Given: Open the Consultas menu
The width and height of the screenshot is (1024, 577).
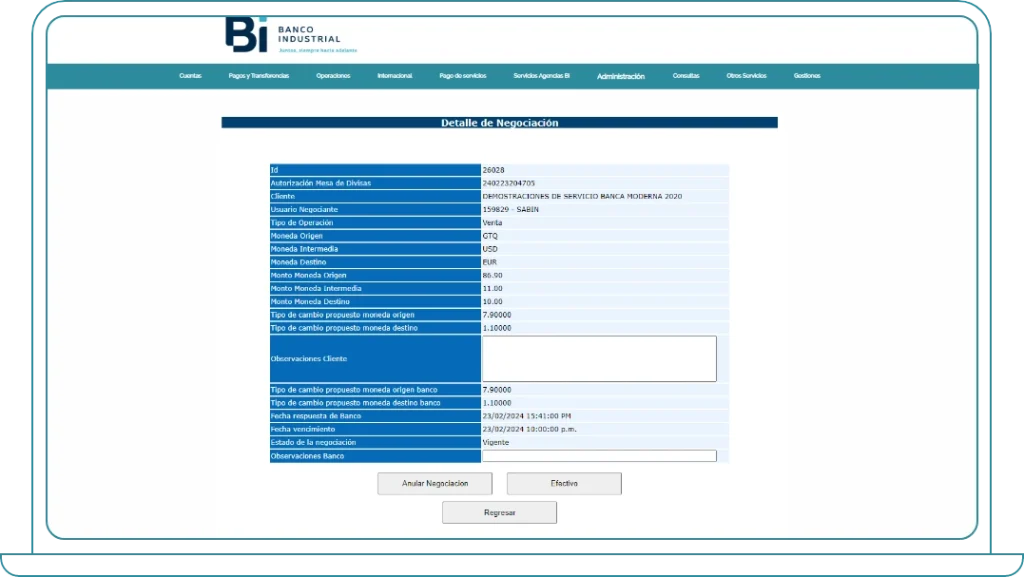Looking at the screenshot, I should 686,76.
